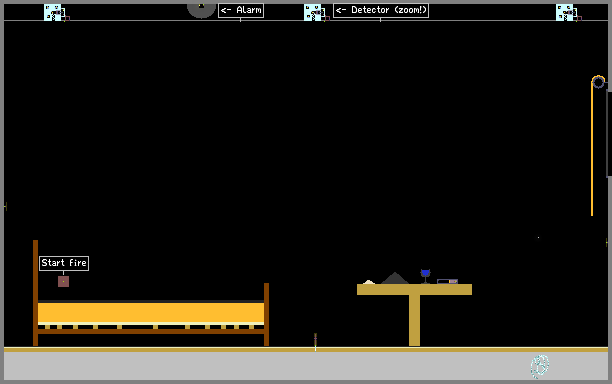Click the tabletop surface slab
The image size is (612, 384).
(415, 290)
